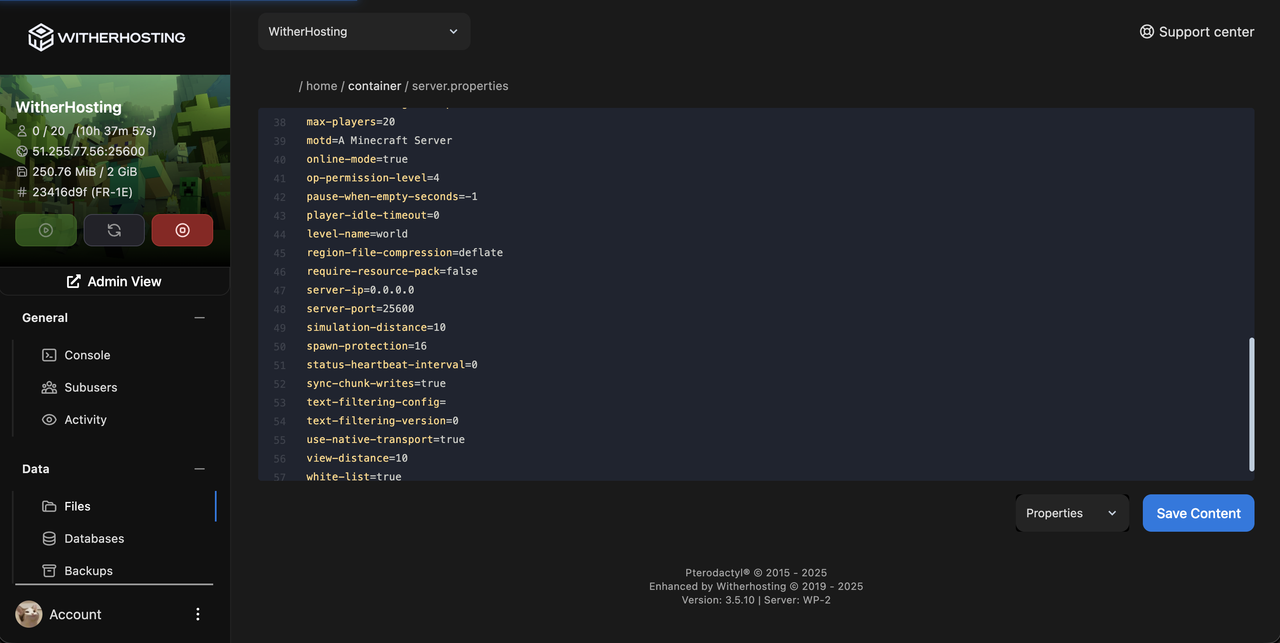Place cursor on player-idle-timeout=0 line

coord(373,215)
